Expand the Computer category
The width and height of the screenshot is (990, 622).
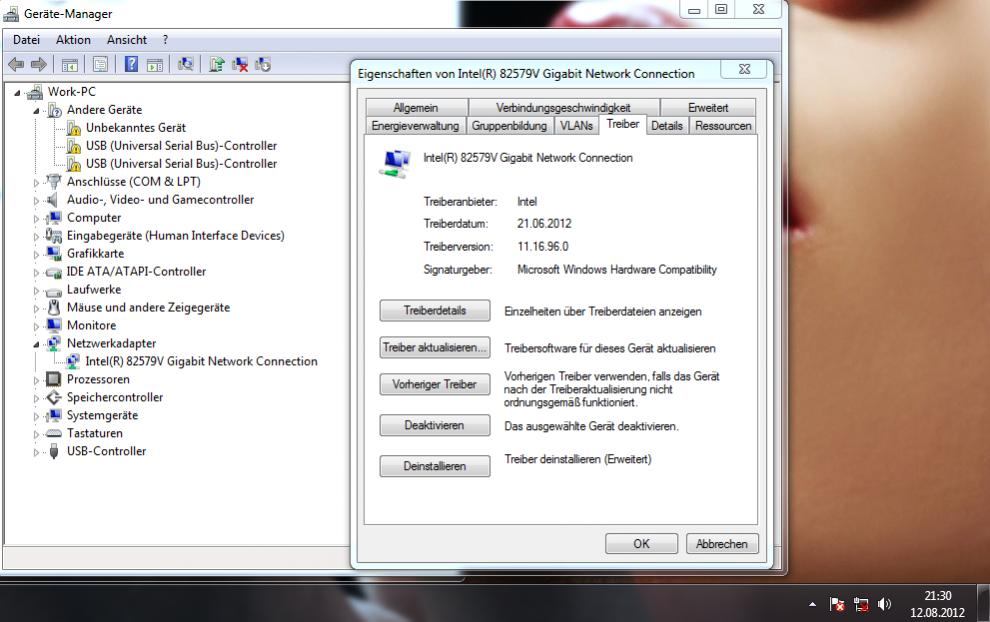point(36,218)
